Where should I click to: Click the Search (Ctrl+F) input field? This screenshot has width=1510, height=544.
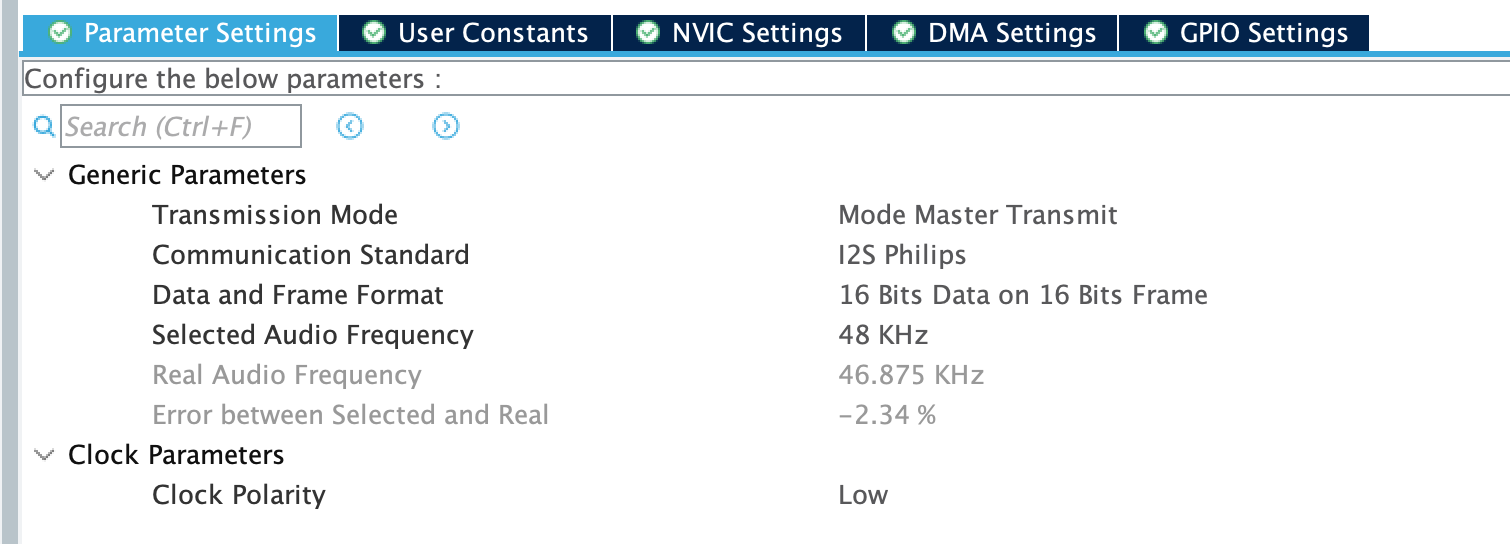click(x=181, y=127)
